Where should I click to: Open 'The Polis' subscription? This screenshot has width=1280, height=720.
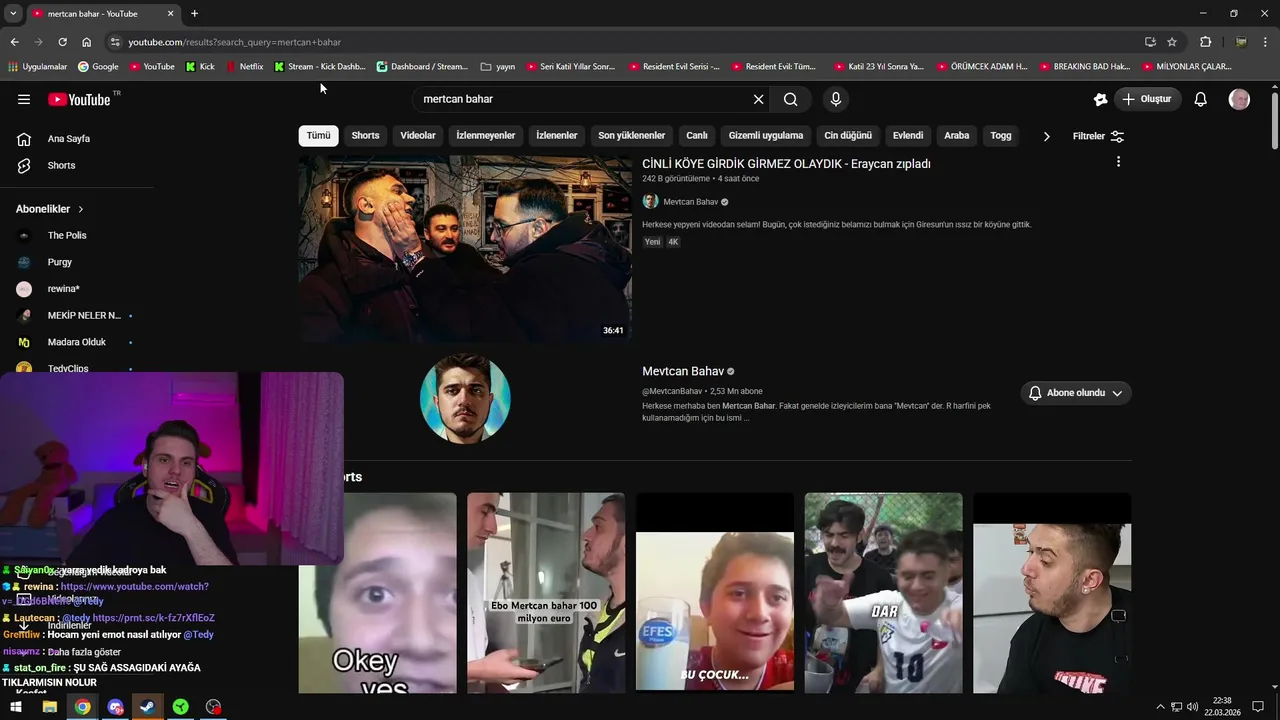(x=67, y=235)
